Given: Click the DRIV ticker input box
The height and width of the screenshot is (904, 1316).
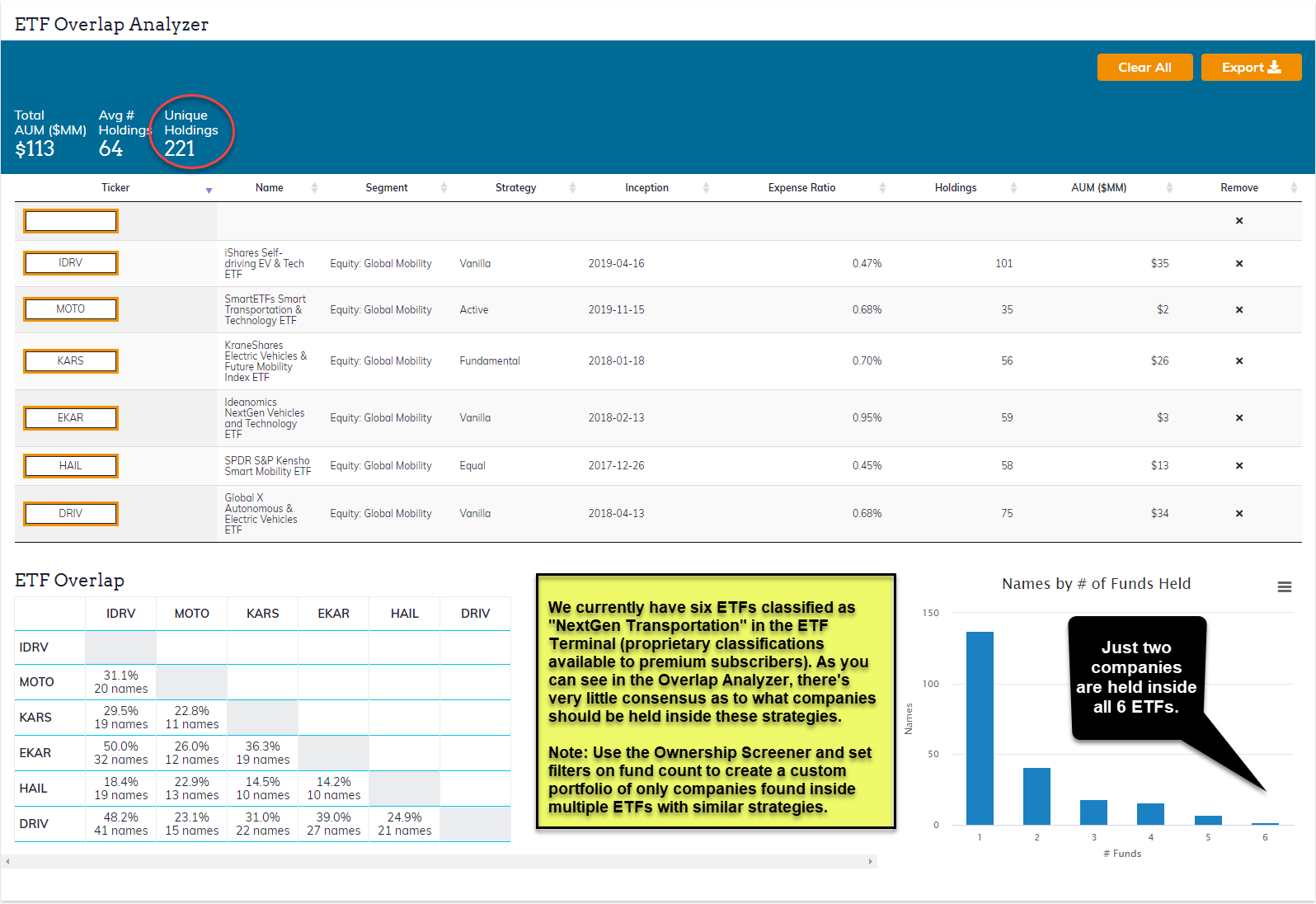Looking at the screenshot, I should click(71, 514).
